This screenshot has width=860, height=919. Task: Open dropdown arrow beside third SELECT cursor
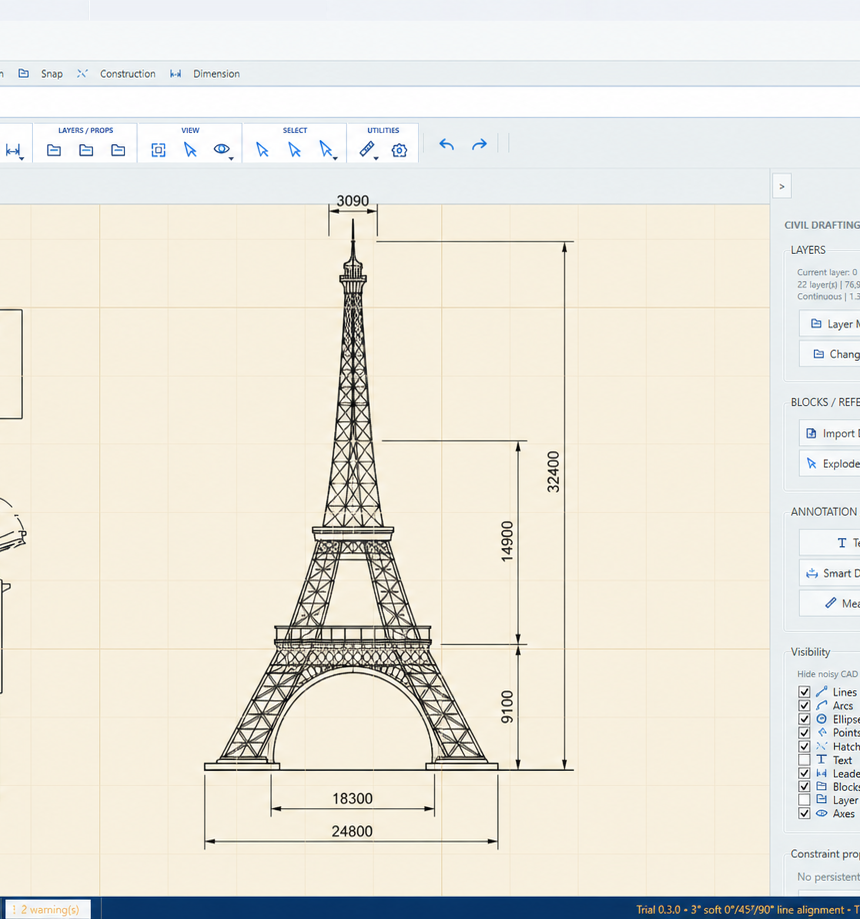335,159
